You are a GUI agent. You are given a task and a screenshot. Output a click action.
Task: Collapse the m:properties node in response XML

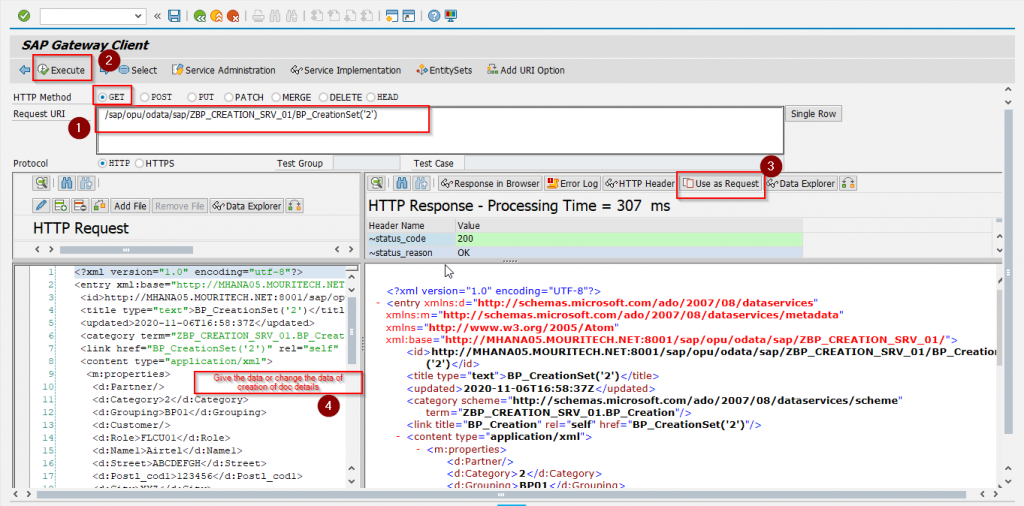(x=418, y=450)
